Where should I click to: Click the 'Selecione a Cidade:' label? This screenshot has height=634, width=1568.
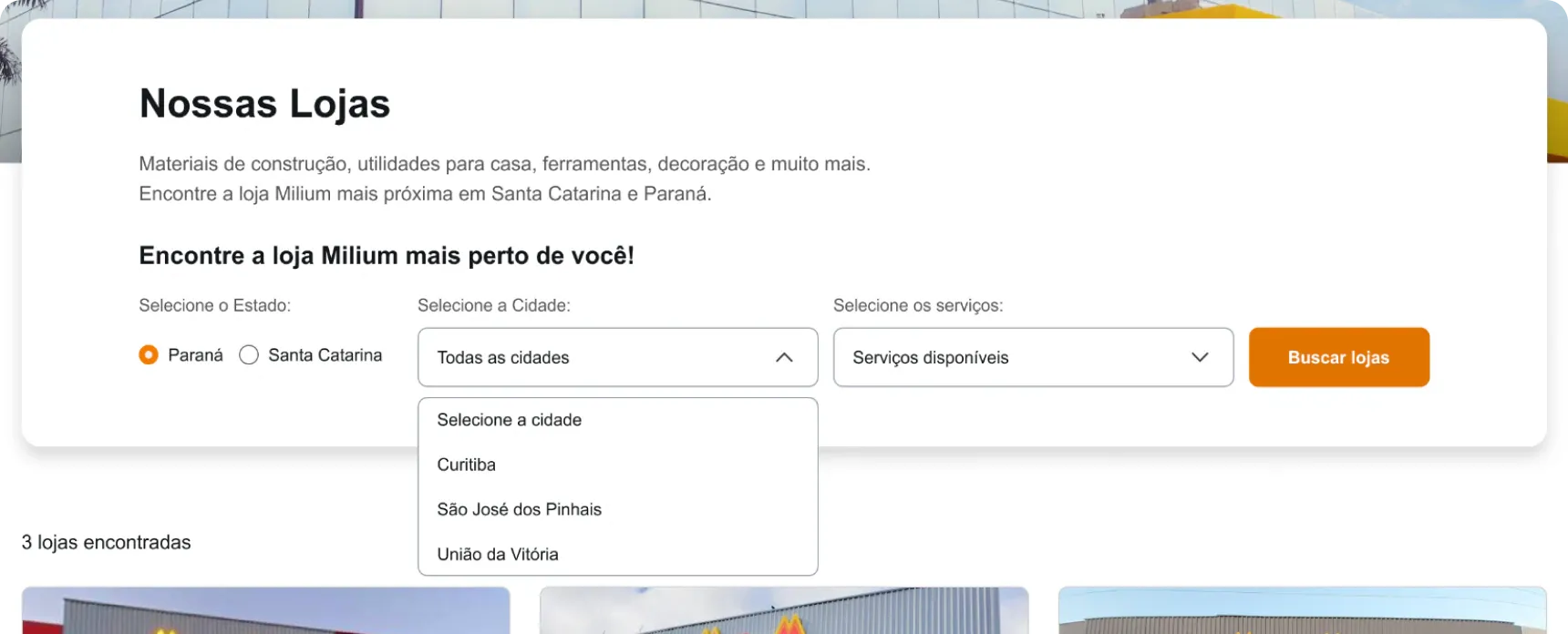pyautogui.click(x=493, y=305)
